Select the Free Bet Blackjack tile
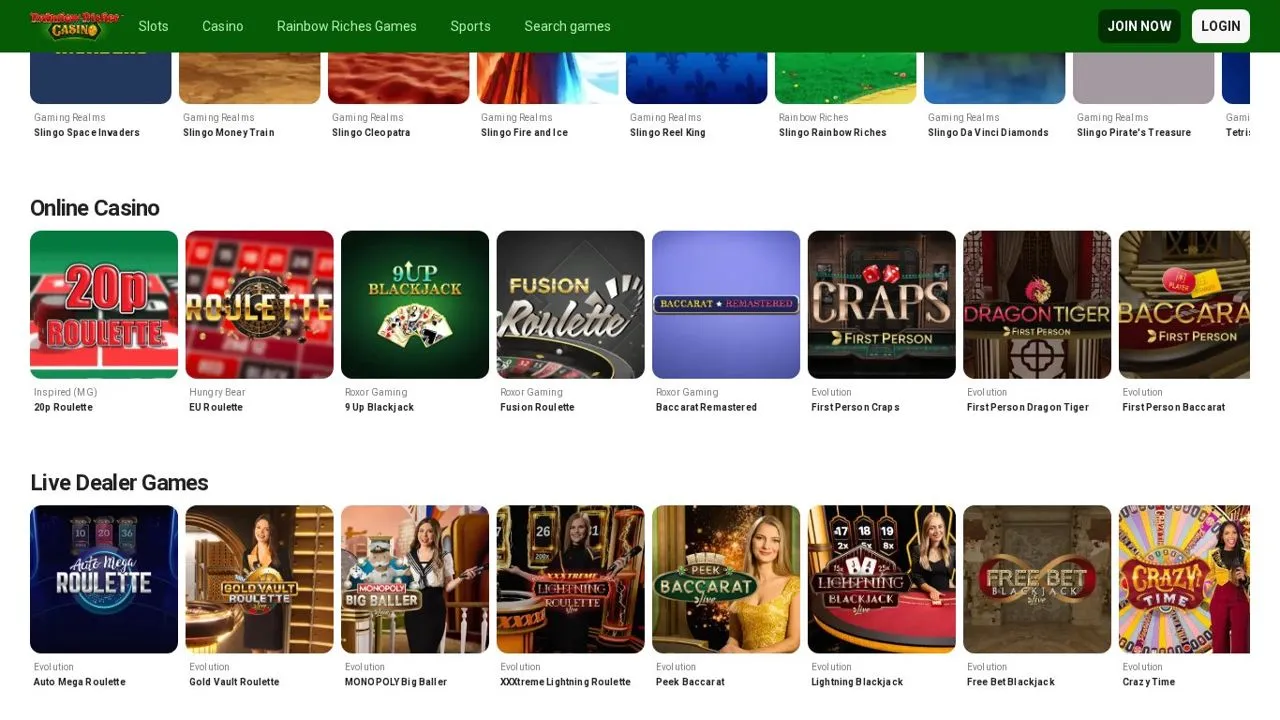1280x720 pixels. tap(1037, 579)
